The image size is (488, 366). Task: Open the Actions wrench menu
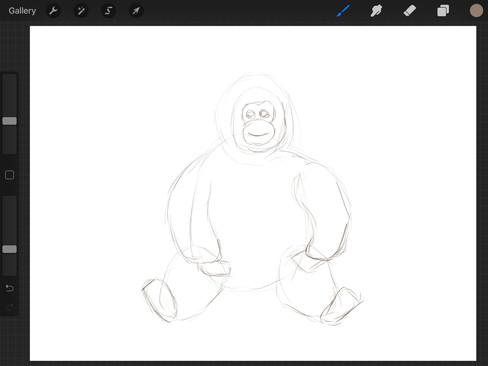[53, 11]
